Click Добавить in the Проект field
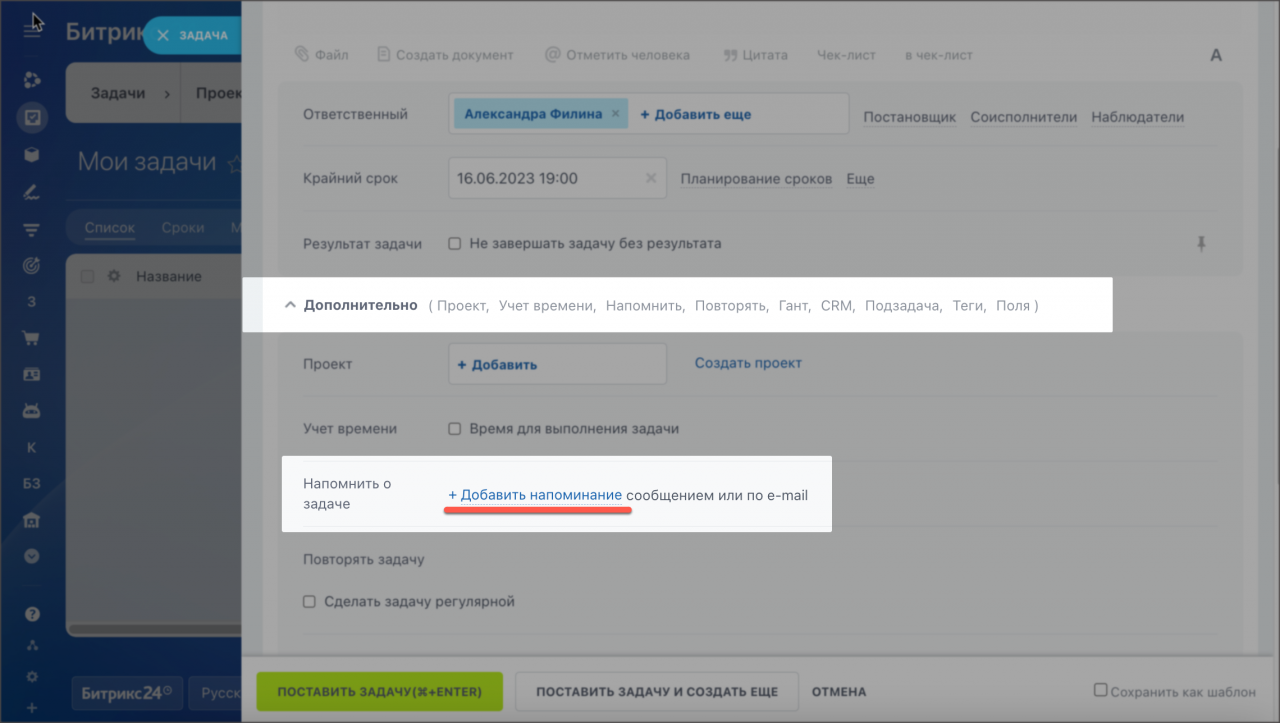1280x723 pixels. 497,365
